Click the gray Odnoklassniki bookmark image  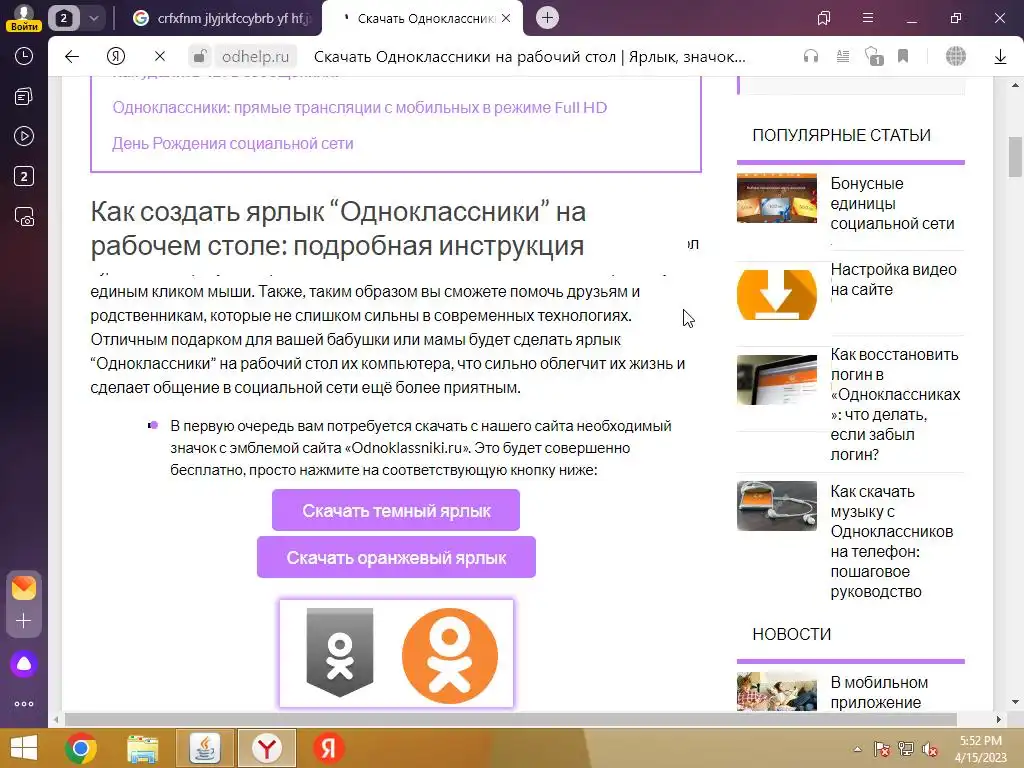[x=340, y=652]
